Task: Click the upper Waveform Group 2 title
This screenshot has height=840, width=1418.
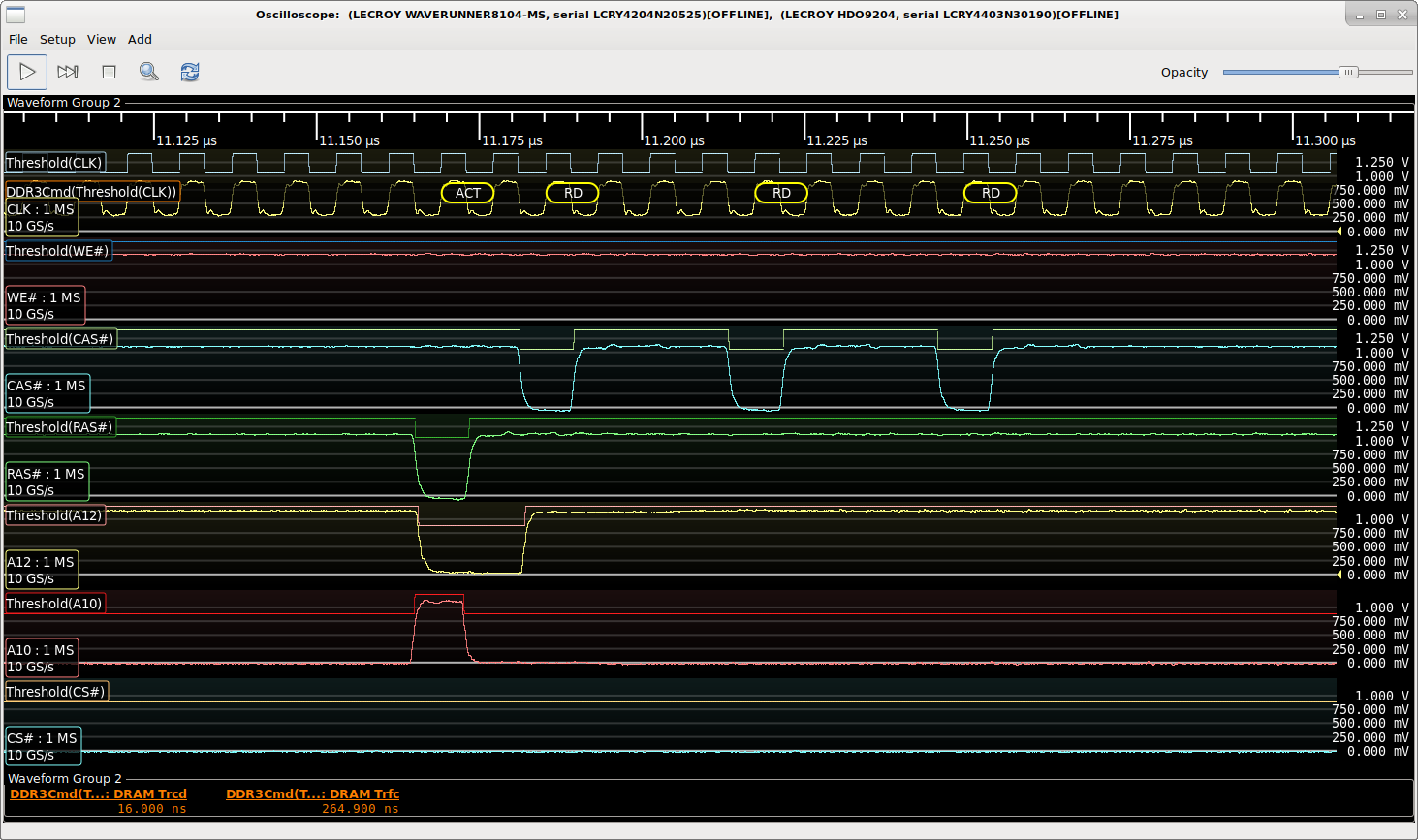Action: point(64,103)
